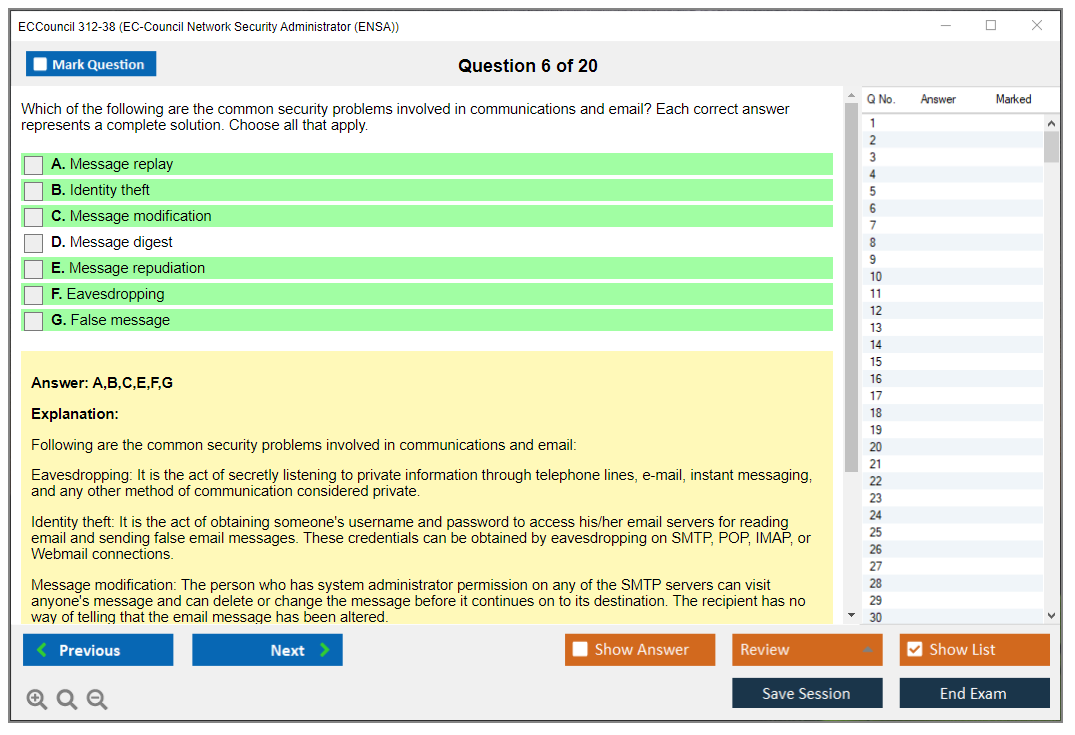The image size is (1075, 735).
Task: Uncheck the Show List option
Action: click(914, 650)
